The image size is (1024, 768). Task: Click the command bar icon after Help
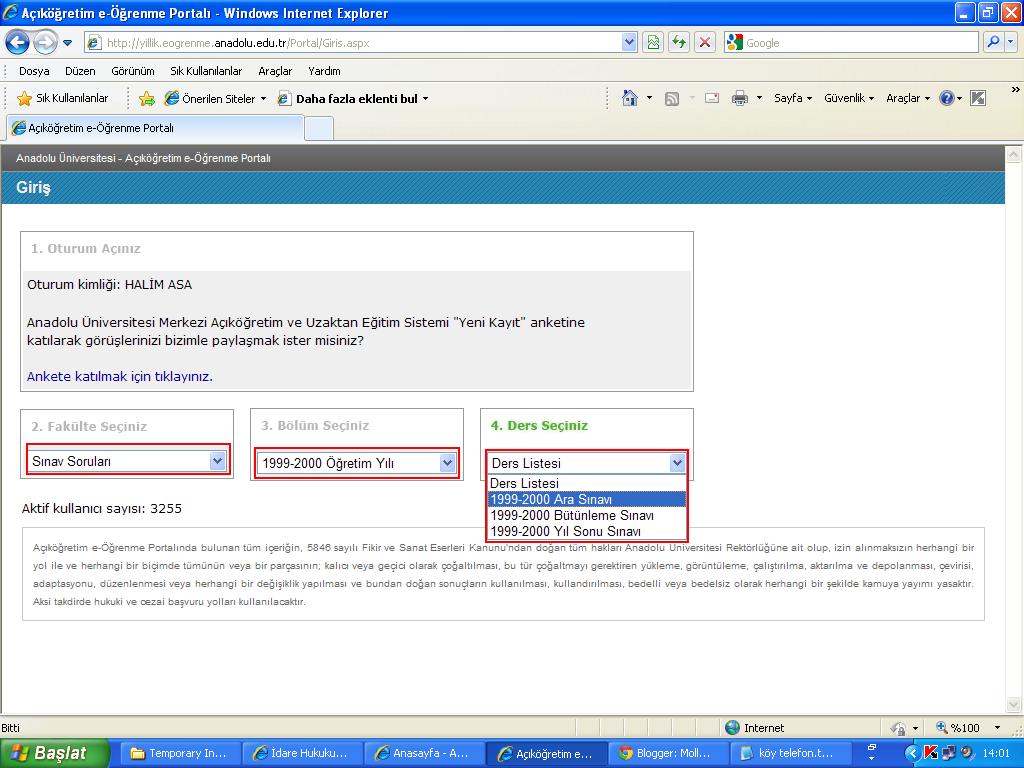(978, 98)
